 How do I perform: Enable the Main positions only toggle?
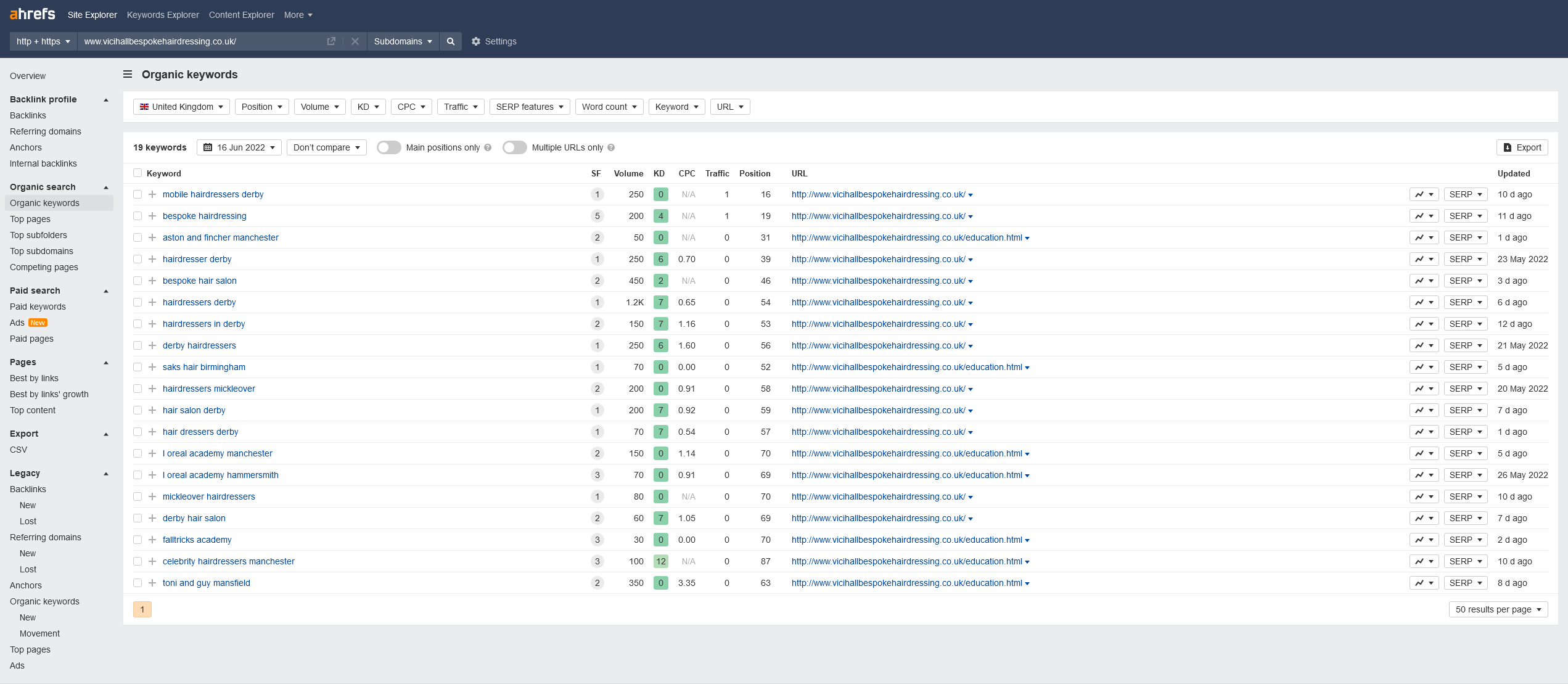(x=388, y=147)
